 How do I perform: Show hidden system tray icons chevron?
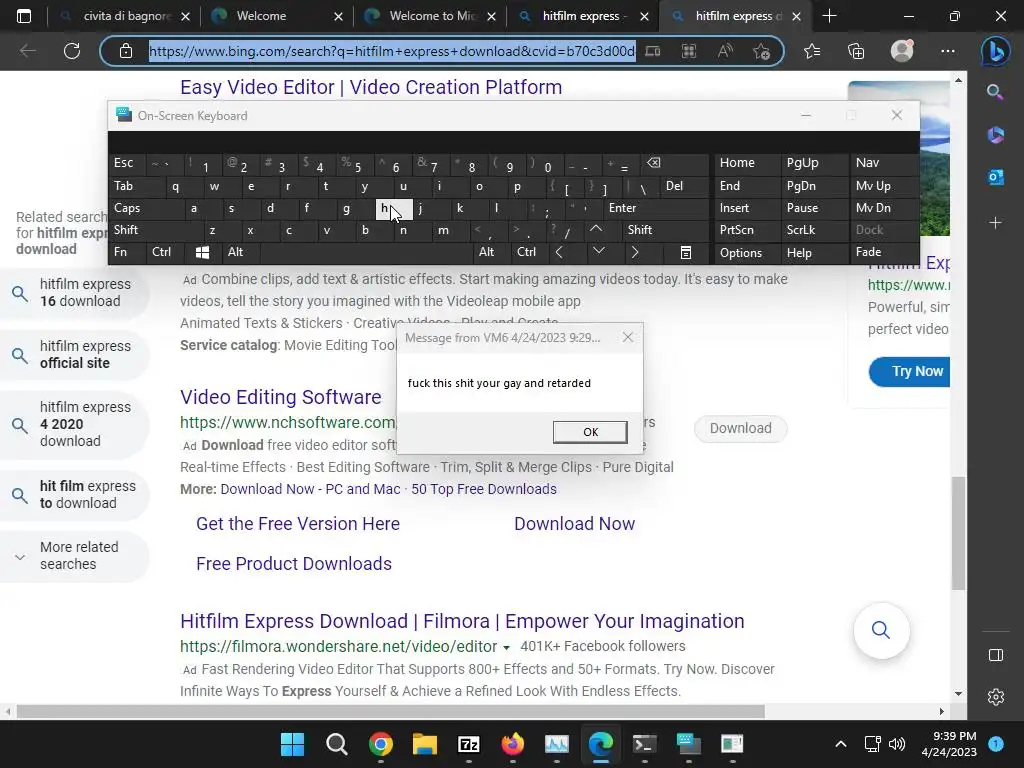point(840,744)
